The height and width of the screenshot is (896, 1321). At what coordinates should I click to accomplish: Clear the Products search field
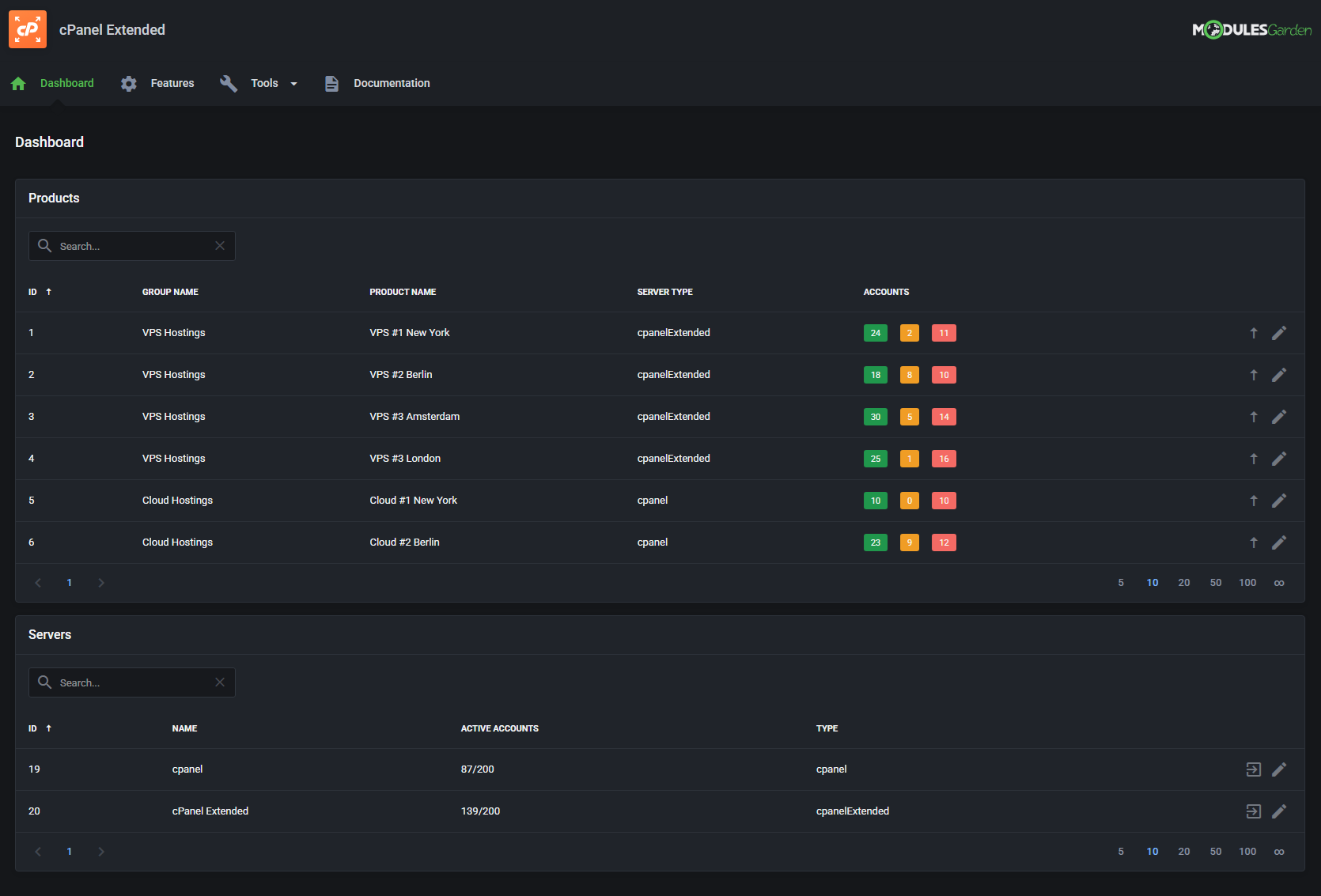pyautogui.click(x=220, y=246)
